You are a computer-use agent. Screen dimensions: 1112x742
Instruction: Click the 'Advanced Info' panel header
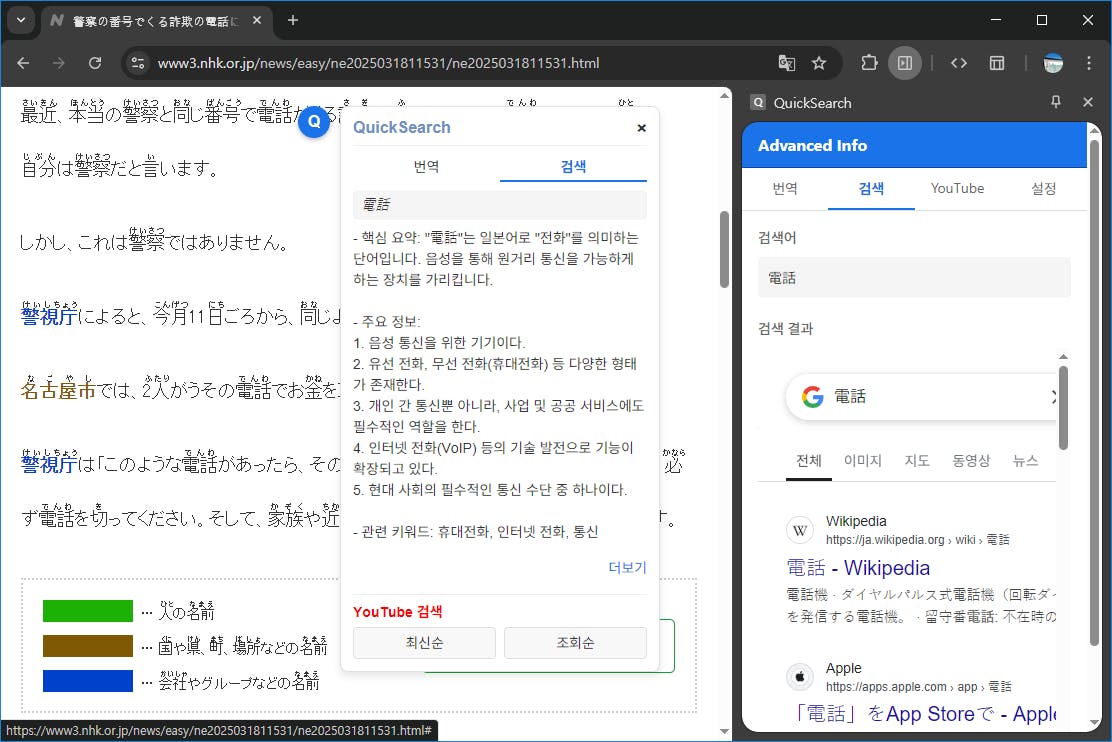pos(914,145)
